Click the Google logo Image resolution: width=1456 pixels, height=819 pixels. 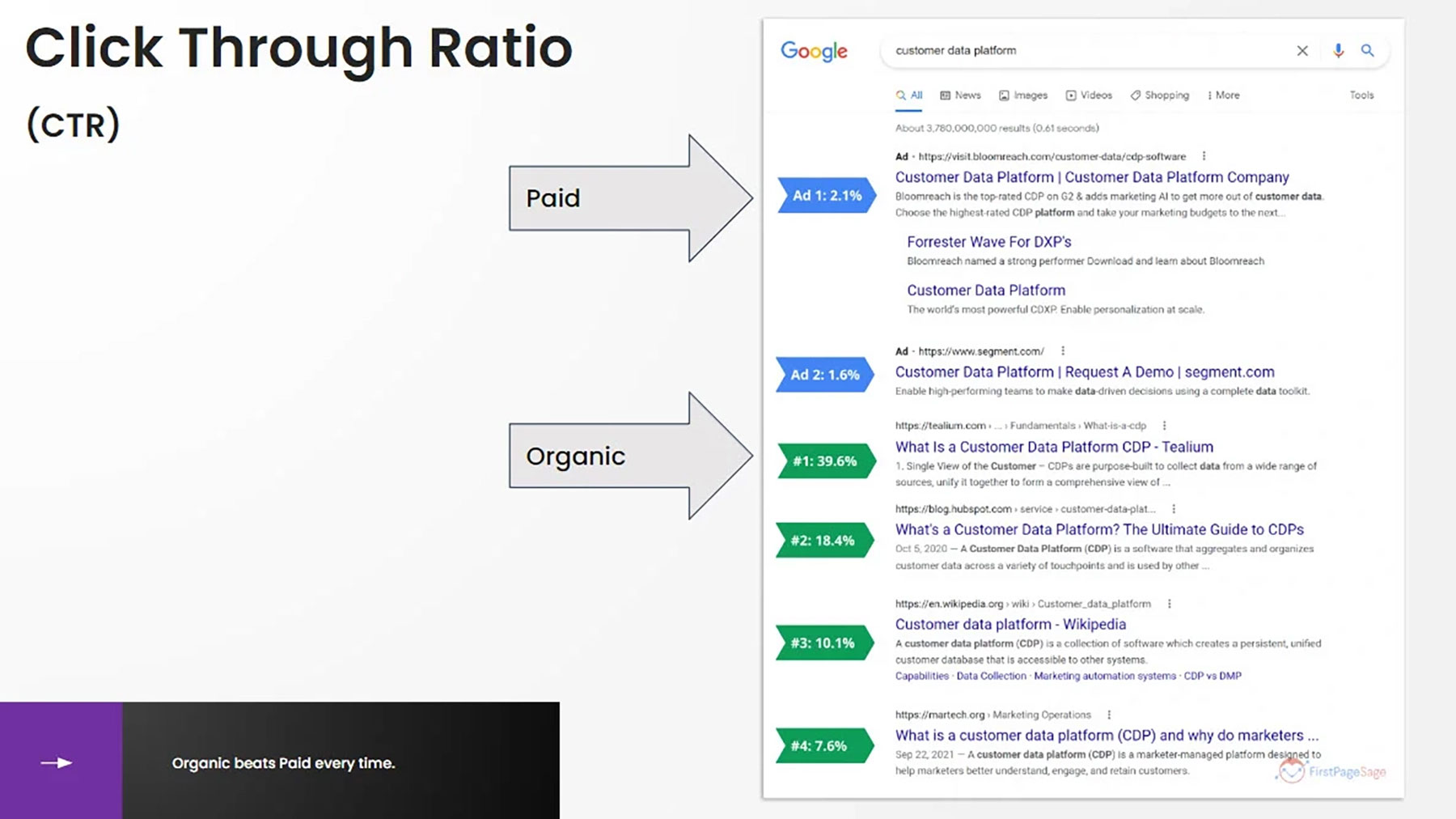click(814, 51)
